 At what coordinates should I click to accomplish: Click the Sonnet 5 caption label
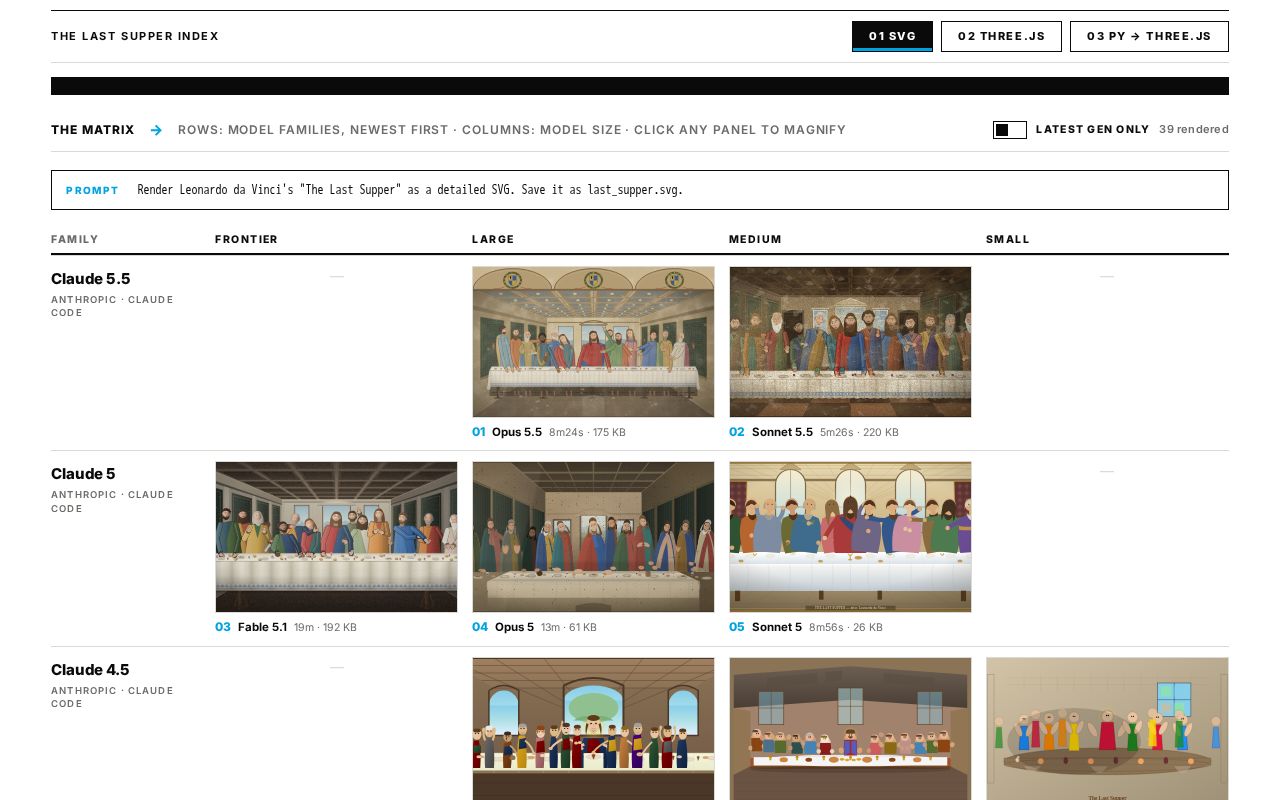point(777,627)
